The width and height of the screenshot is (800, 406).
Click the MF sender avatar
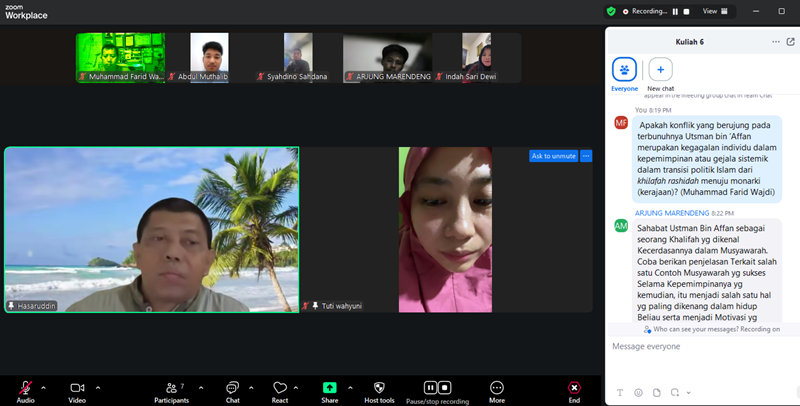click(x=621, y=122)
